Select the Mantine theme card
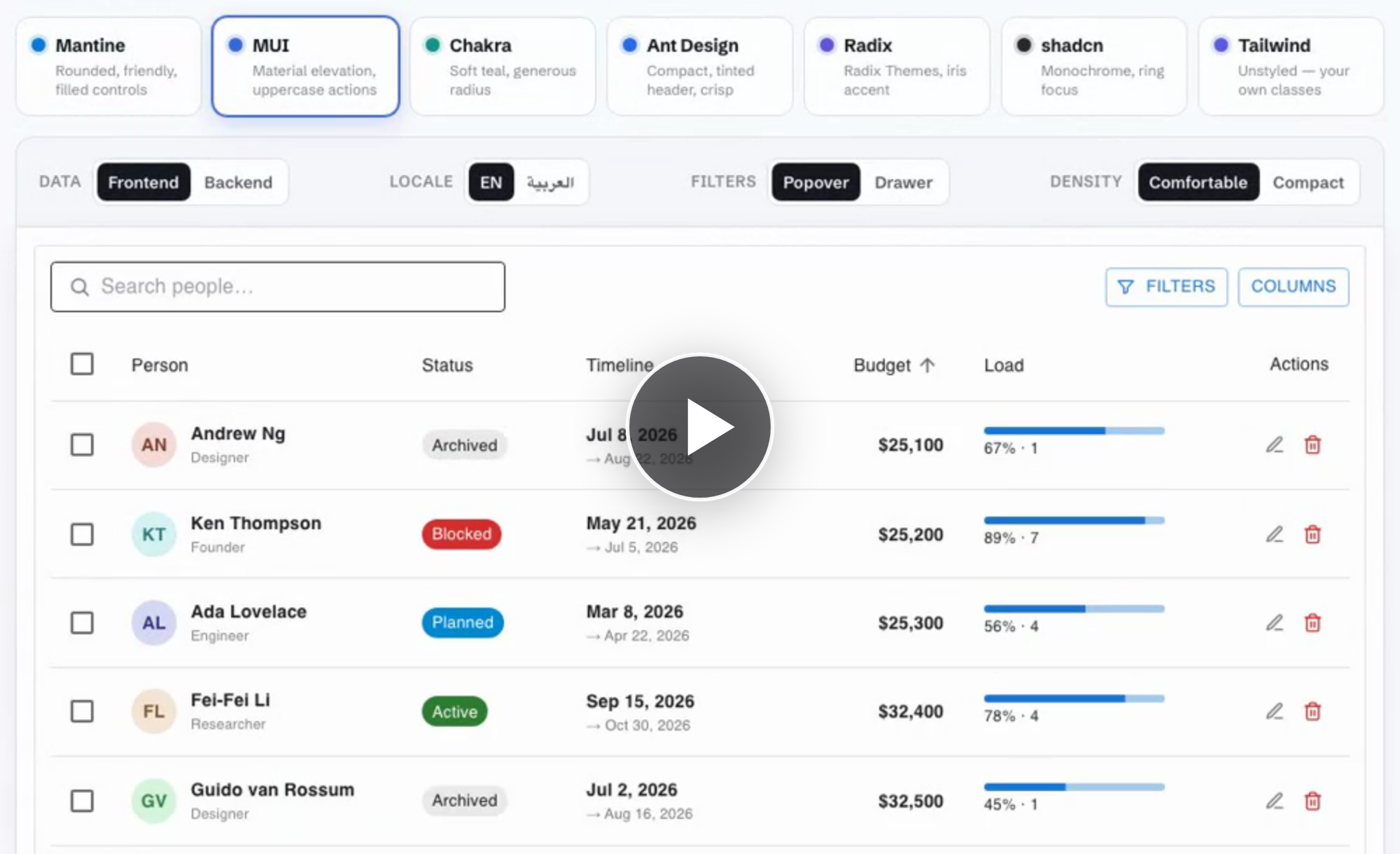This screenshot has width=1400, height=854. click(x=108, y=66)
